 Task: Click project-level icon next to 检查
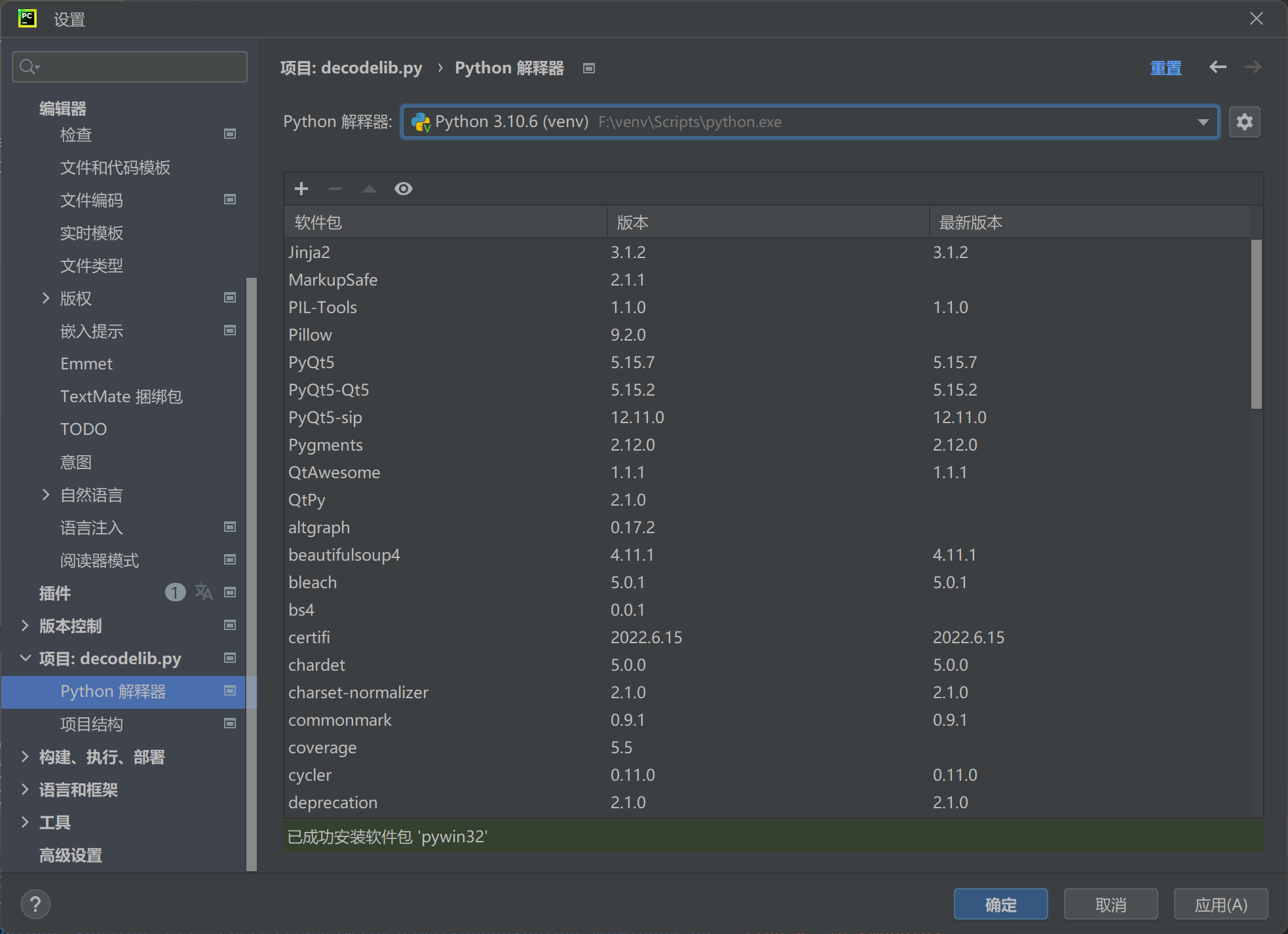point(230,134)
